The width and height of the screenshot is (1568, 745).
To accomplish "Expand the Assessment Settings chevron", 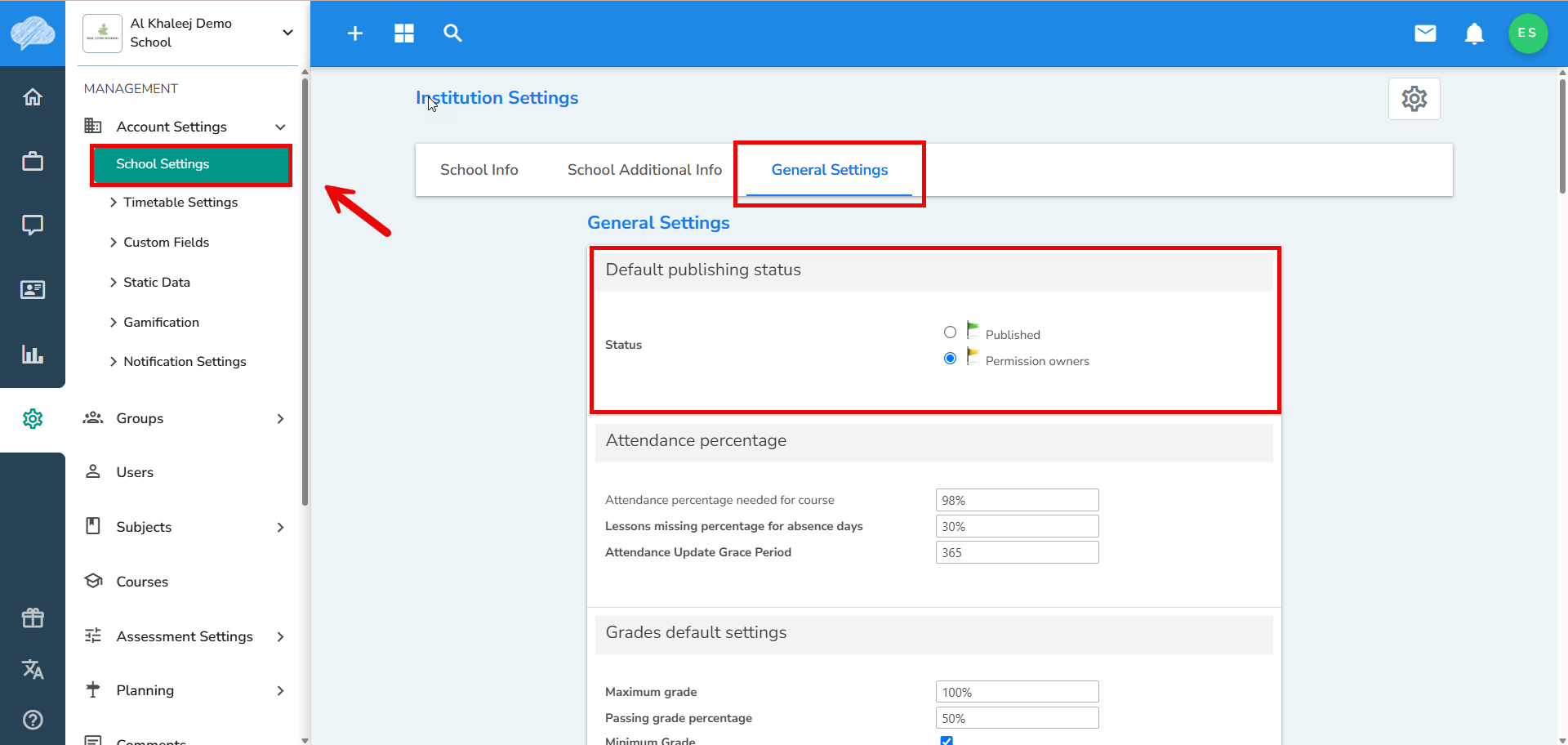I will 281,636.
